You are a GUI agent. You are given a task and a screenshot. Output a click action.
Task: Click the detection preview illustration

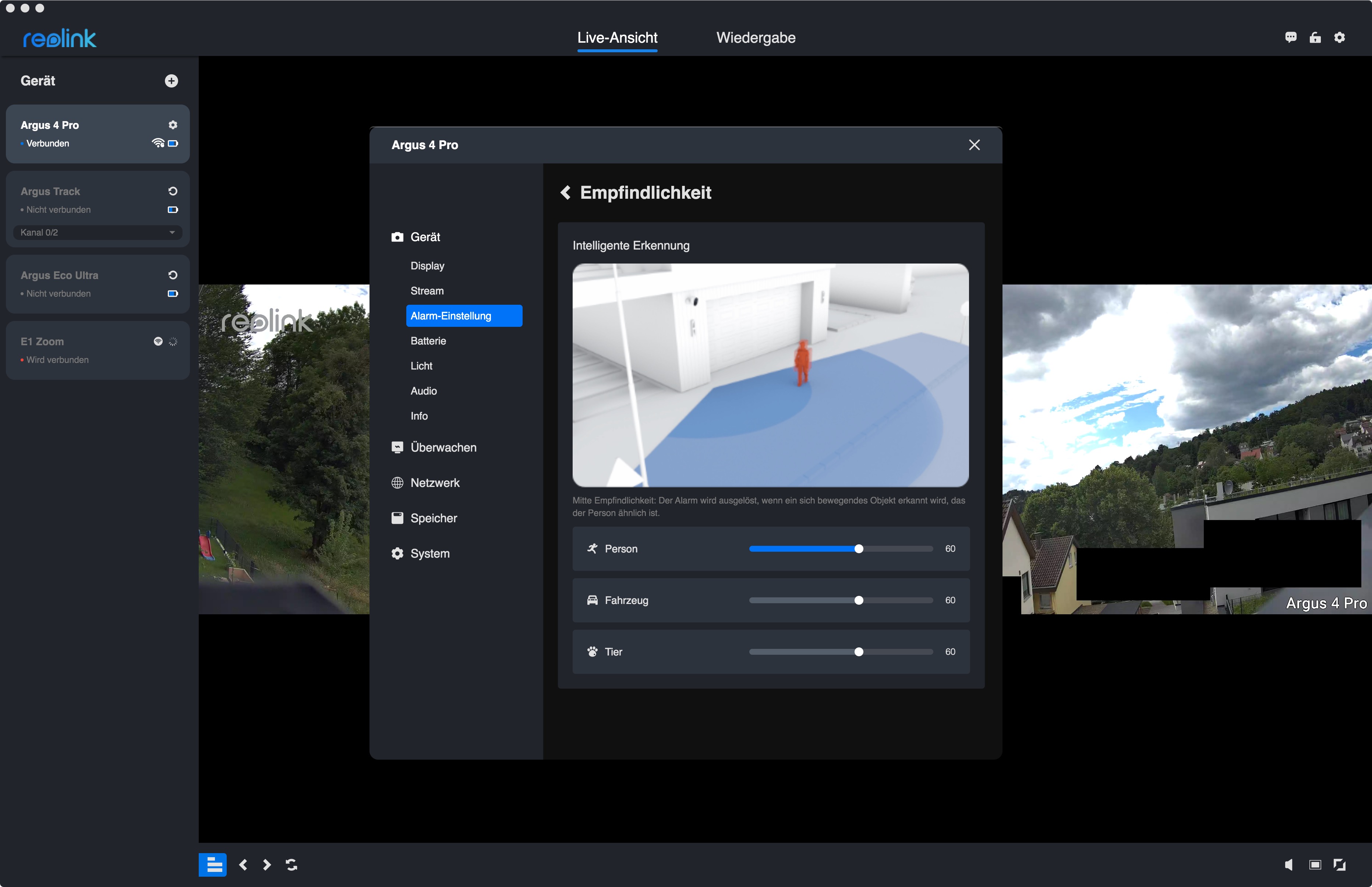pyautogui.click(x=770, y=375)
